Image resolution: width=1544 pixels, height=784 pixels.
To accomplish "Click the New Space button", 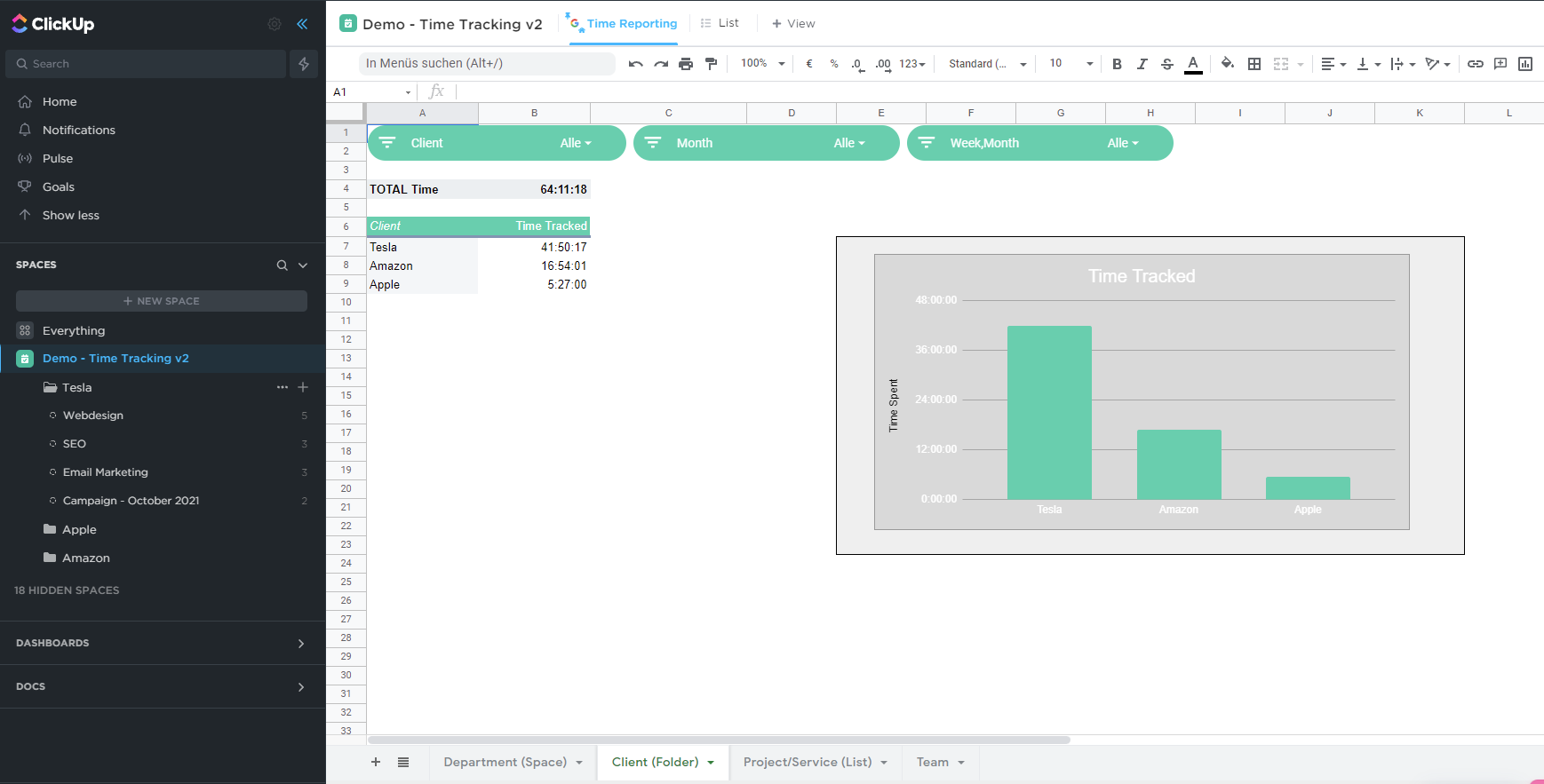I will pos(162,301).
